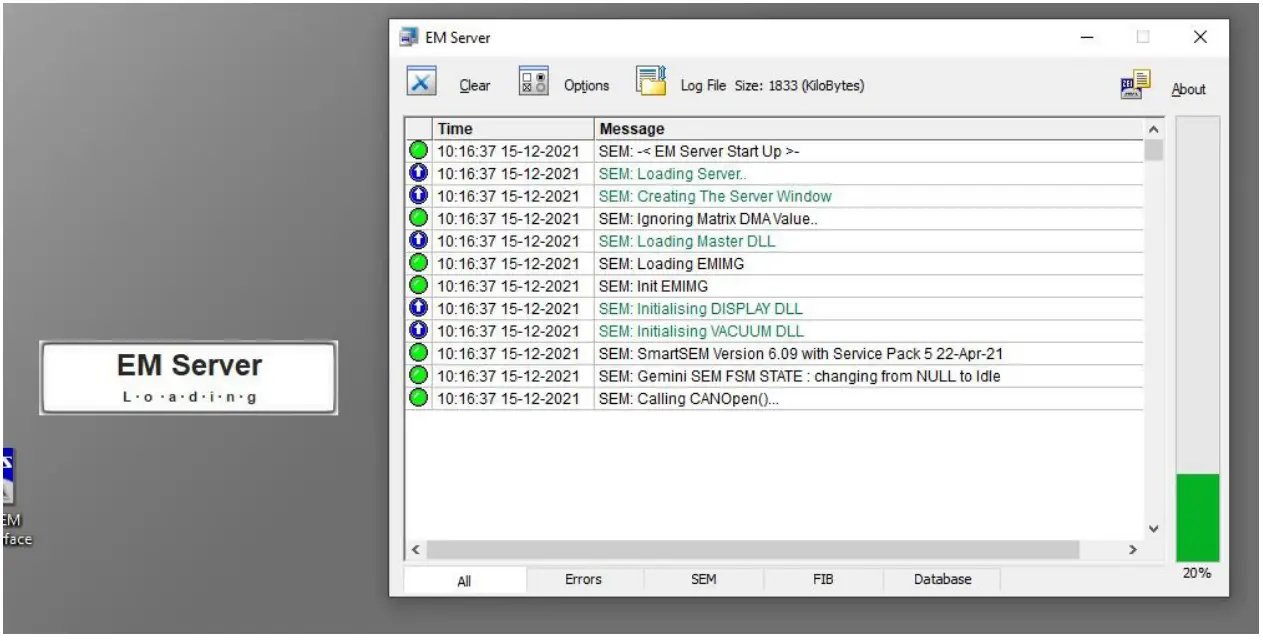
Task: Click the Time column header
Action: [x=455, y=129]
